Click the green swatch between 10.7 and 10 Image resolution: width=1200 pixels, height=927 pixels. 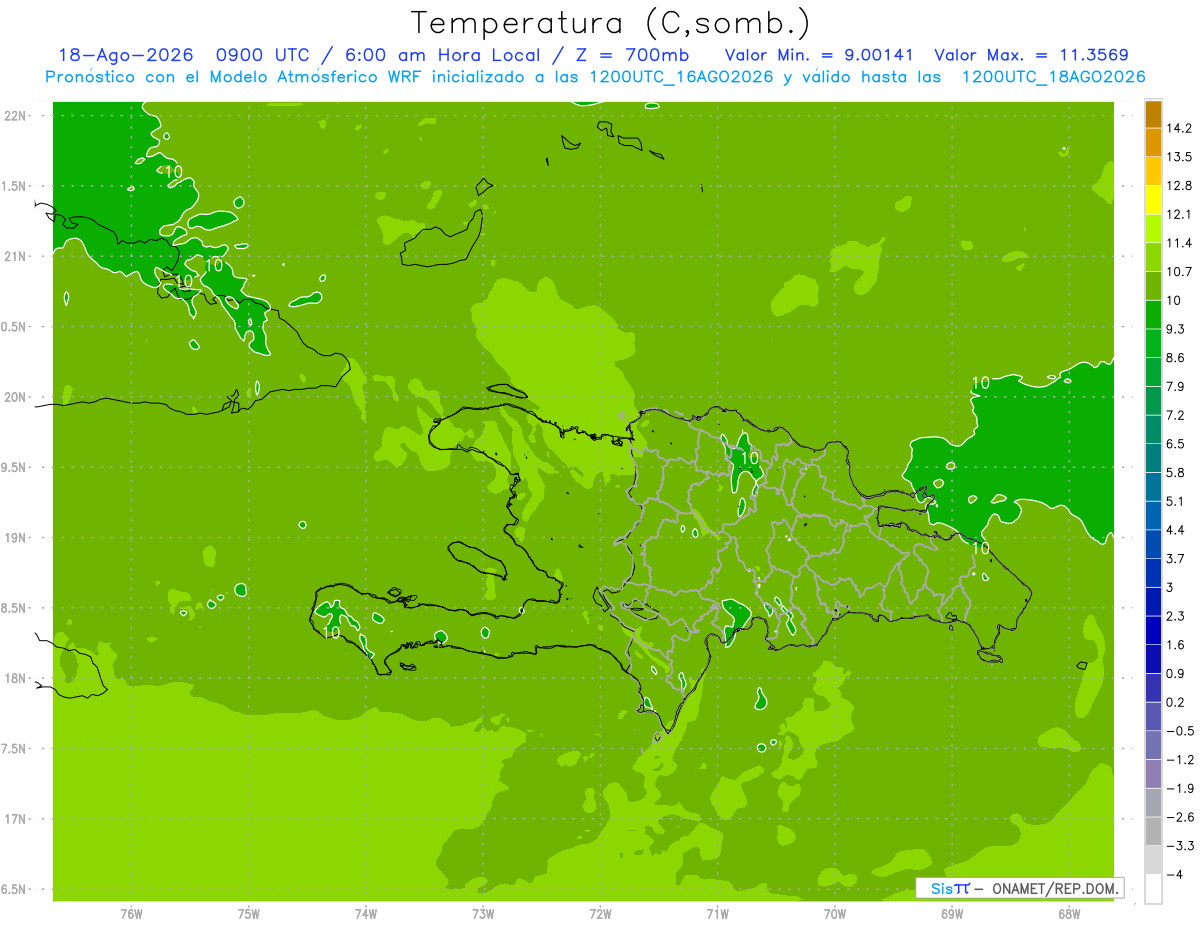point(1153,286)
